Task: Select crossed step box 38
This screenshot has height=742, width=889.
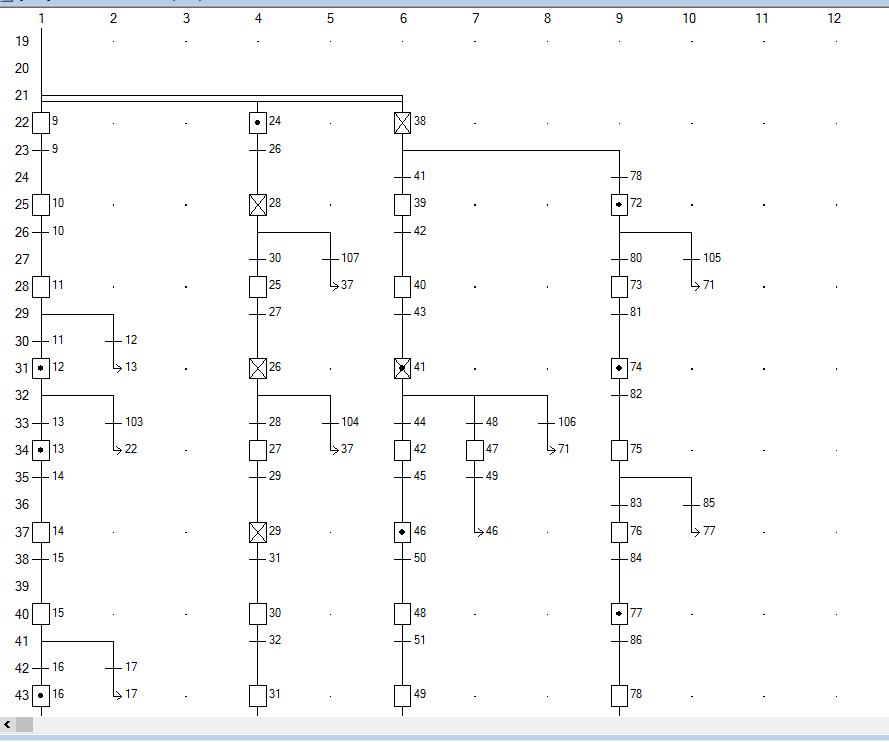Action: [402, 123]
